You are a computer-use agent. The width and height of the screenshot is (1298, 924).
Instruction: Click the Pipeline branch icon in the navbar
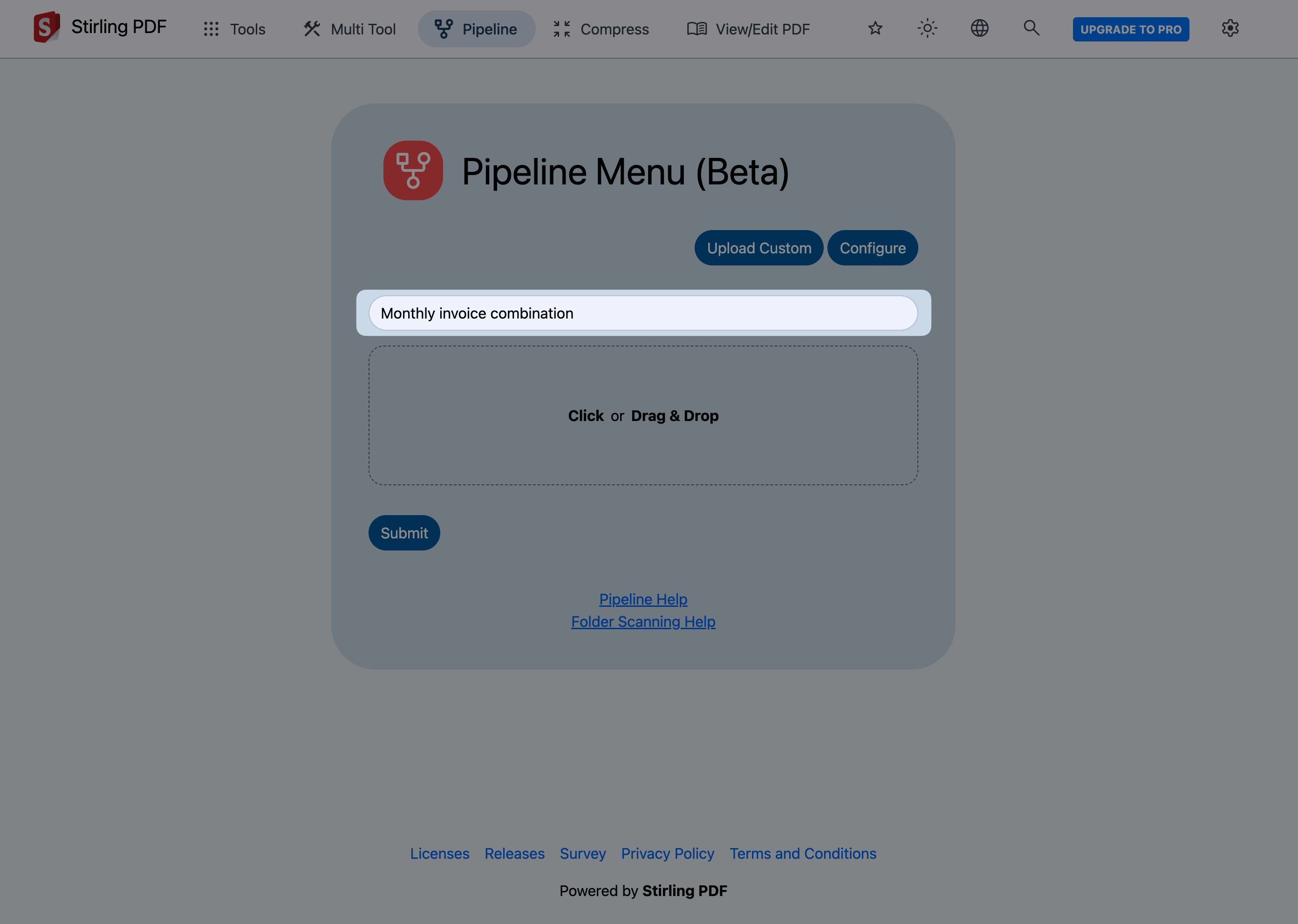click(x=443, y=28)
